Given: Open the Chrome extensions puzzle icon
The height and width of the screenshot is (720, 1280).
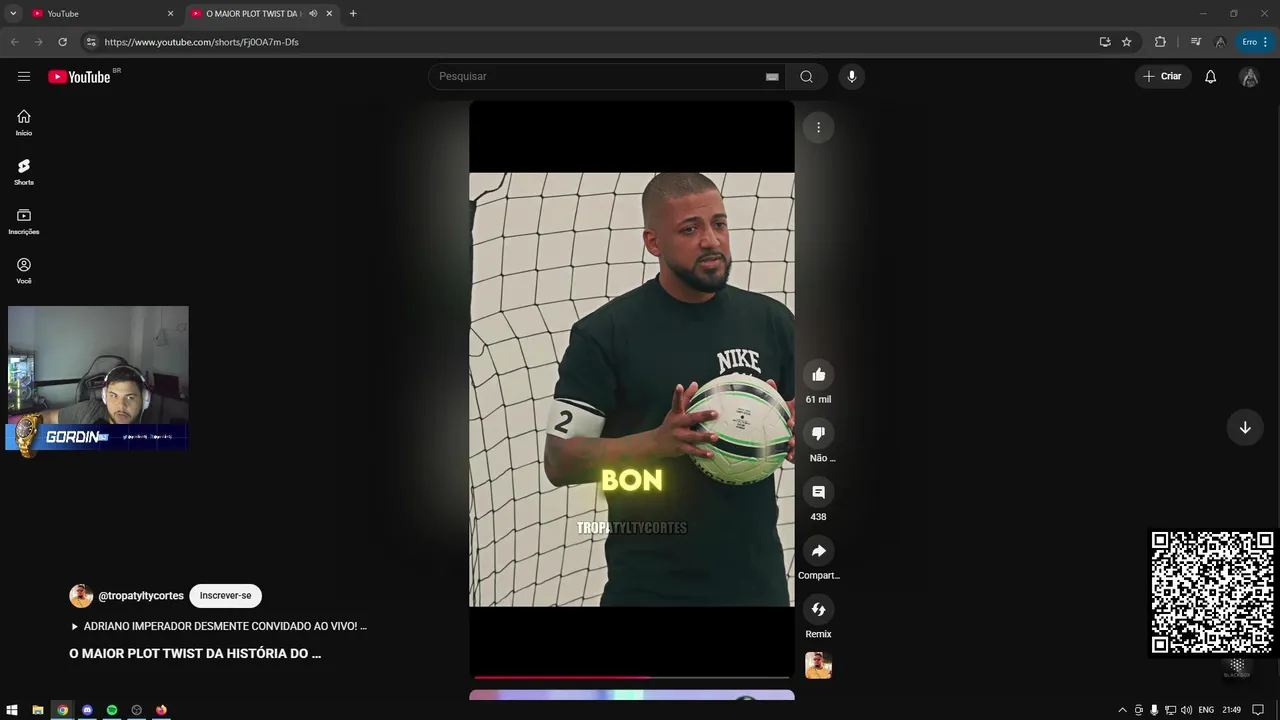Looking at the screenshot, I should [1160, 42].
